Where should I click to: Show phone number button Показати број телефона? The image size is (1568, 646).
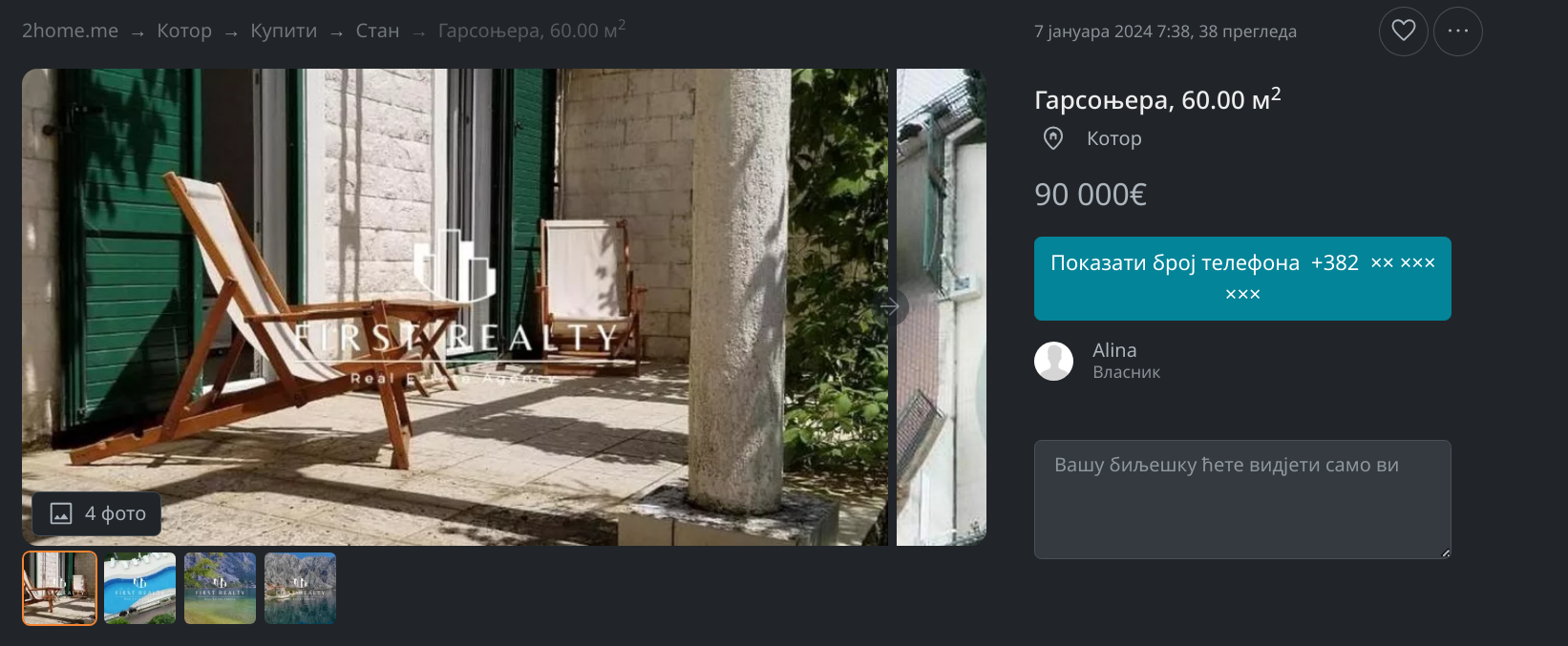tap(1242, 279)
